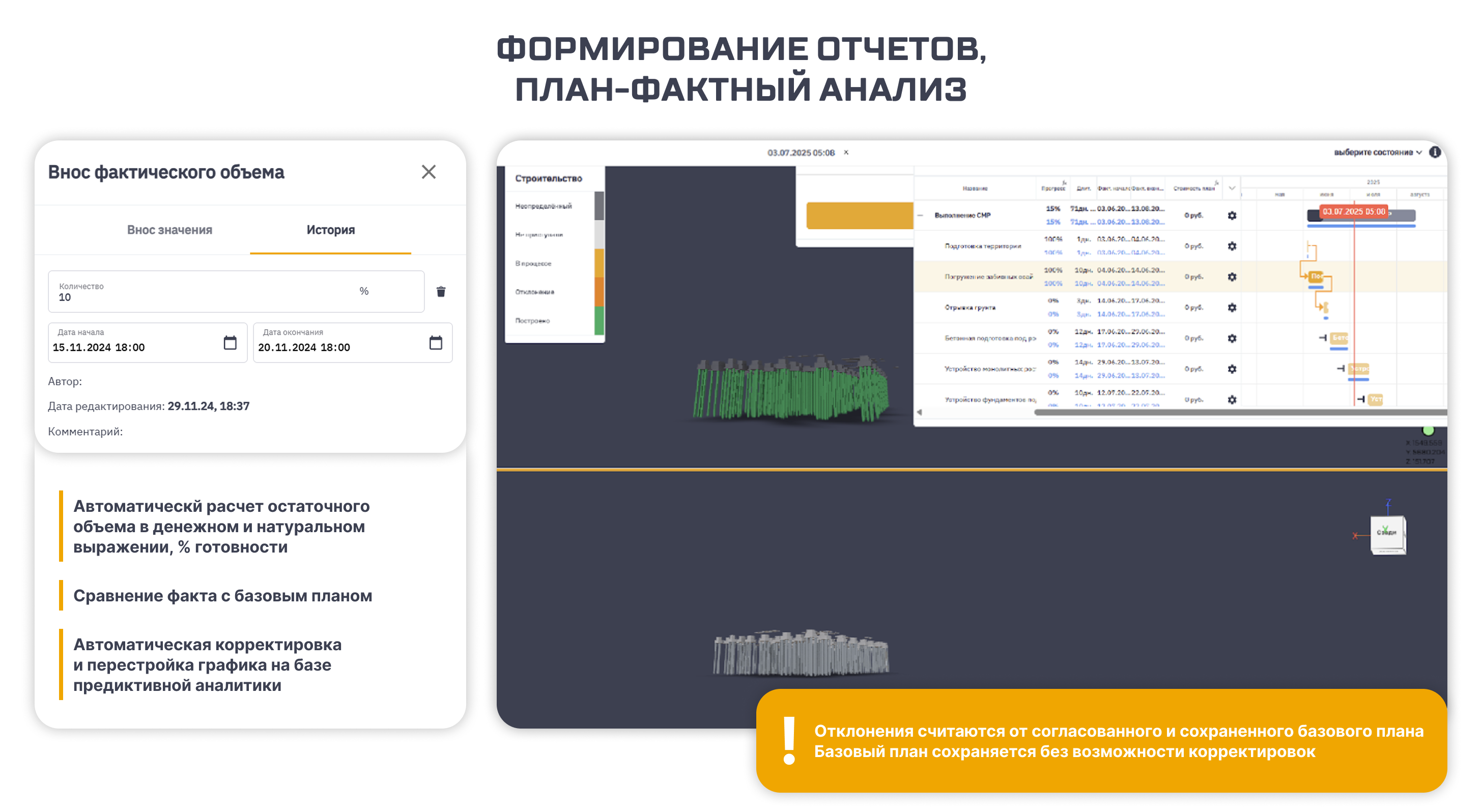
Task: Collapse the Выполнение СМР task group
Action: coord(921,216)
